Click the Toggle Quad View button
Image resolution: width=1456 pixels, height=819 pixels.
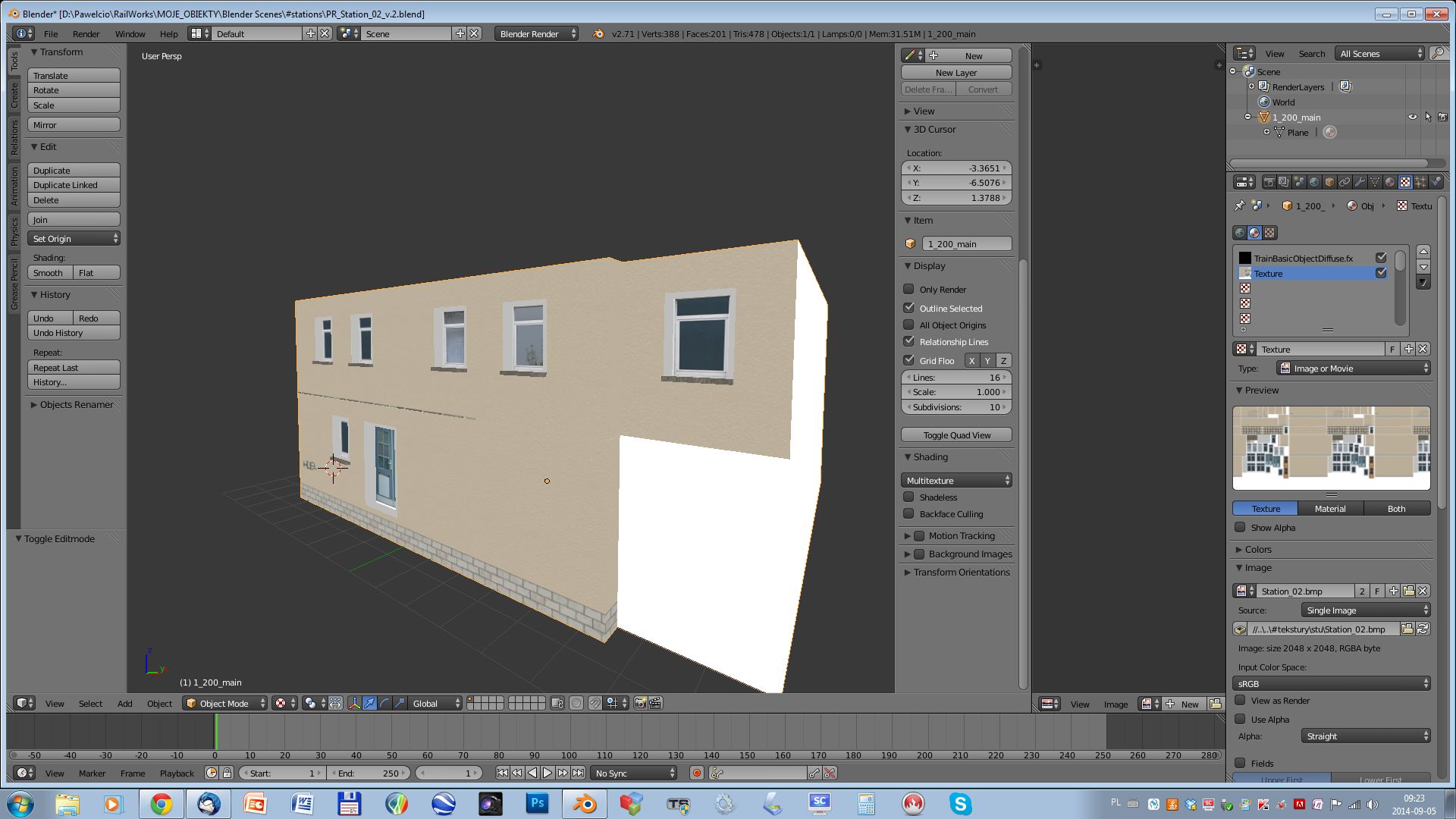[956, 435]
